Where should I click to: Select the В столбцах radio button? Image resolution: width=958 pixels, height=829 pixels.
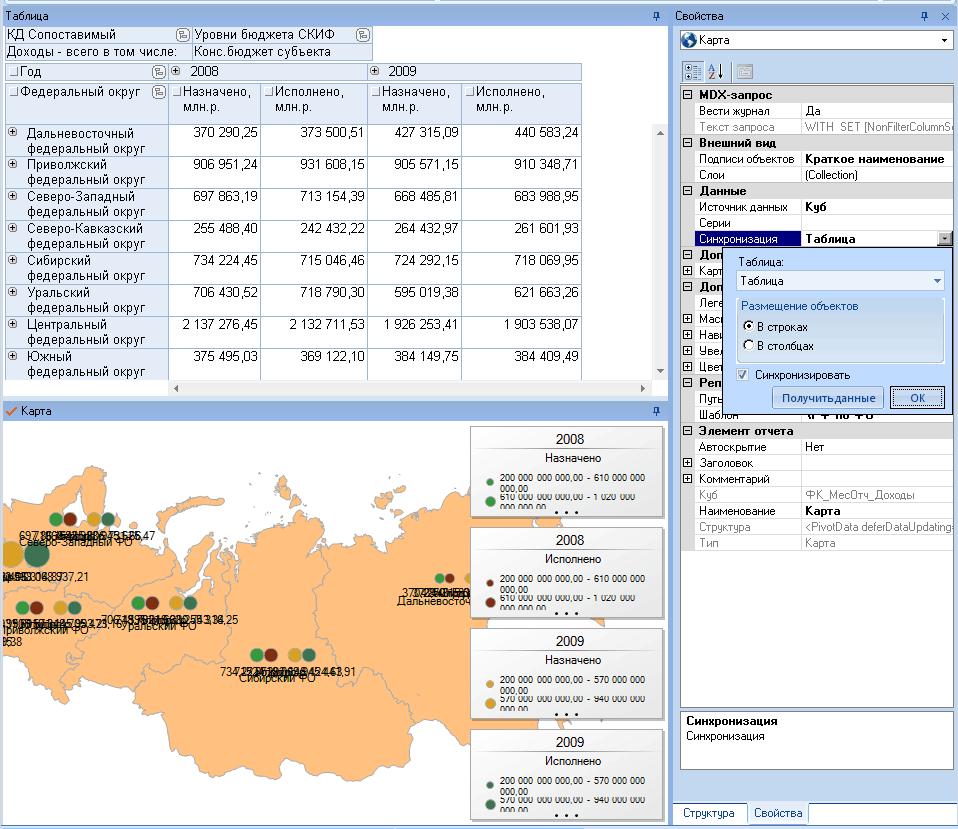[x=748, y=345]
